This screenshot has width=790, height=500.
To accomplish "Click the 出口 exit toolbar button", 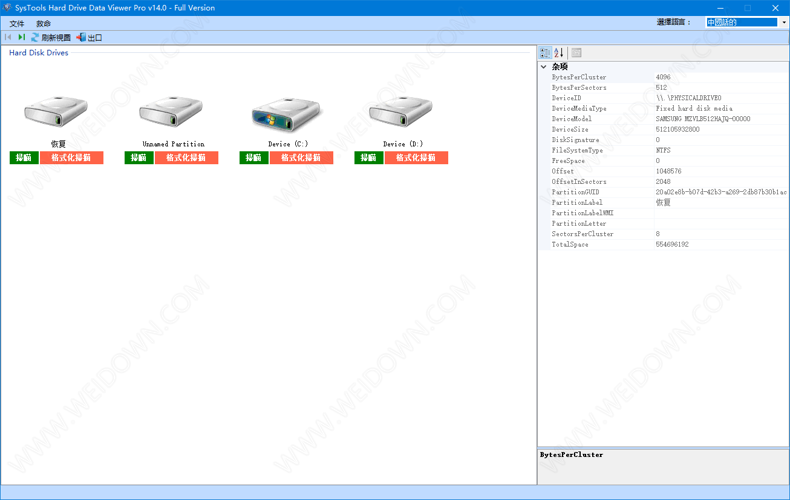I will pyautogui.click(x=89, y=37).
